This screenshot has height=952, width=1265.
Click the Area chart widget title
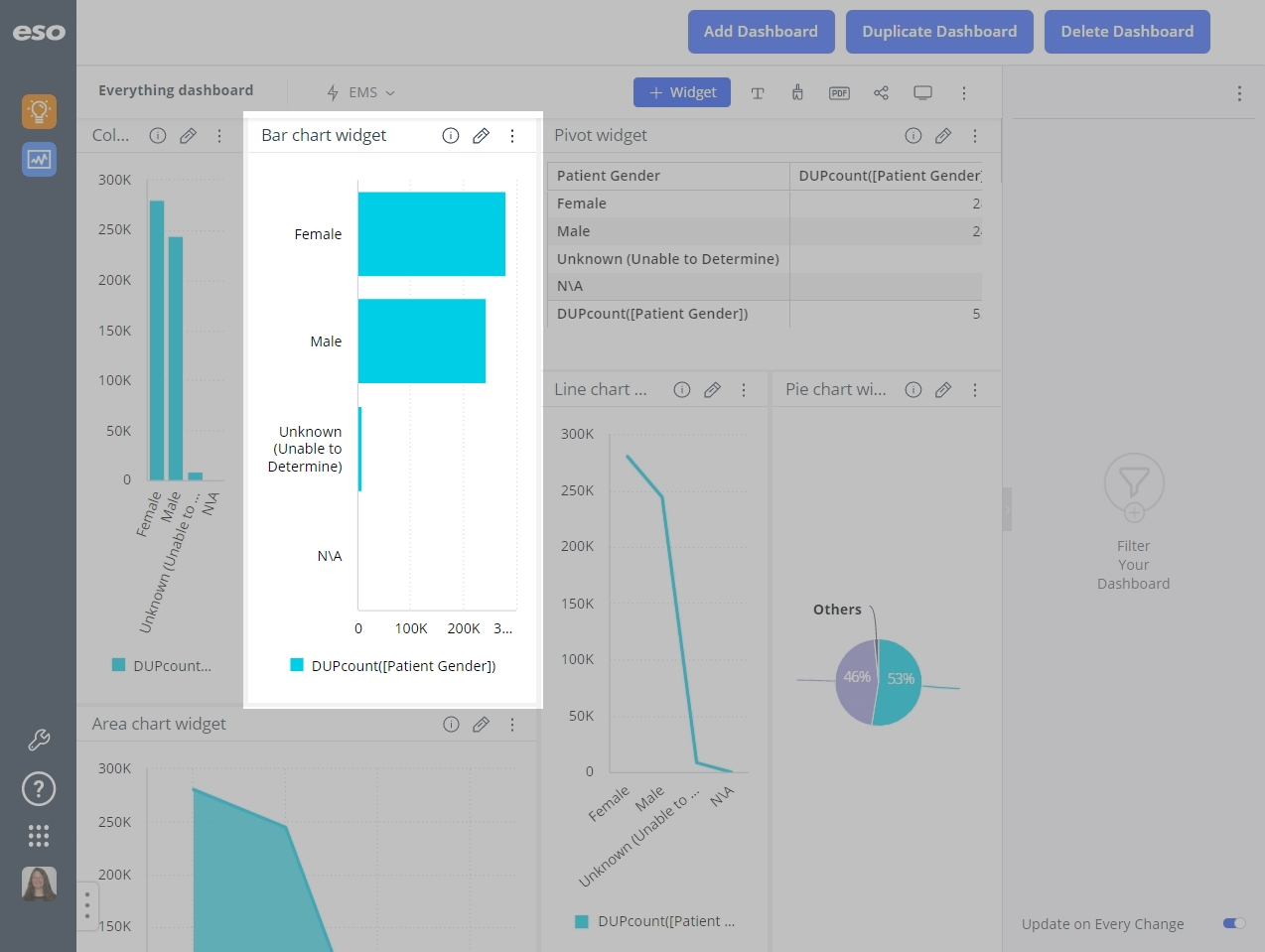coord(159,724)
